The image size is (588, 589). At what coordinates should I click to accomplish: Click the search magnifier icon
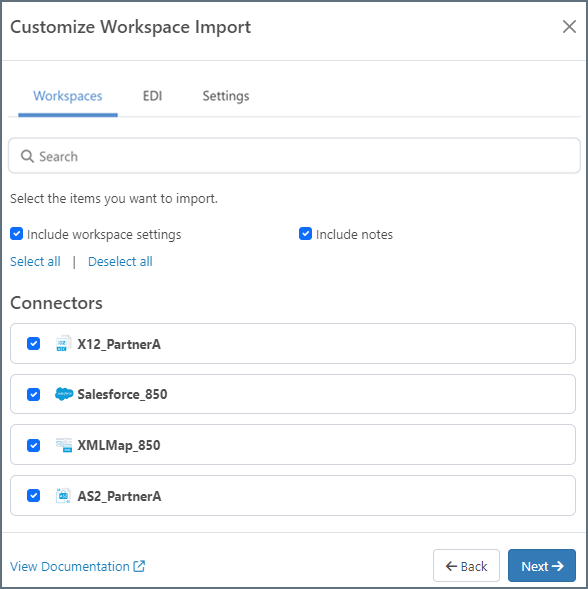27,156
